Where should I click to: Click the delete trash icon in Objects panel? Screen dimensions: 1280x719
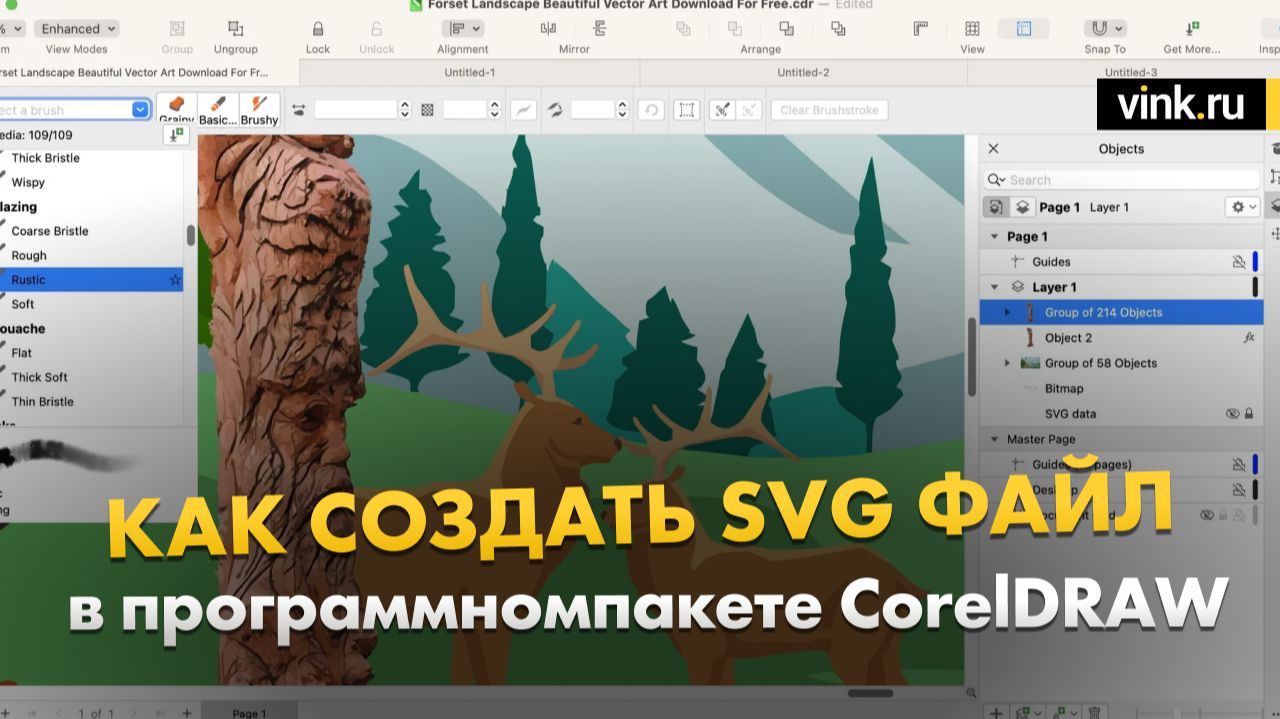pyautogui.click(x=1094, y=712)
